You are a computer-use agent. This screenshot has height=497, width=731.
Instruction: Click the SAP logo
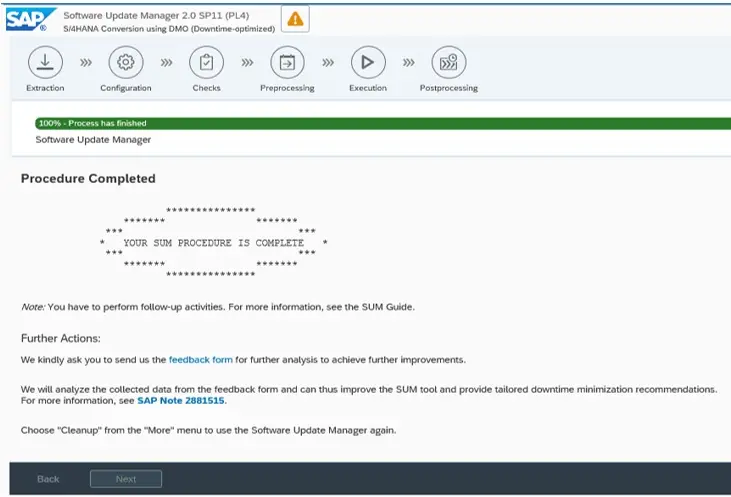30,20
